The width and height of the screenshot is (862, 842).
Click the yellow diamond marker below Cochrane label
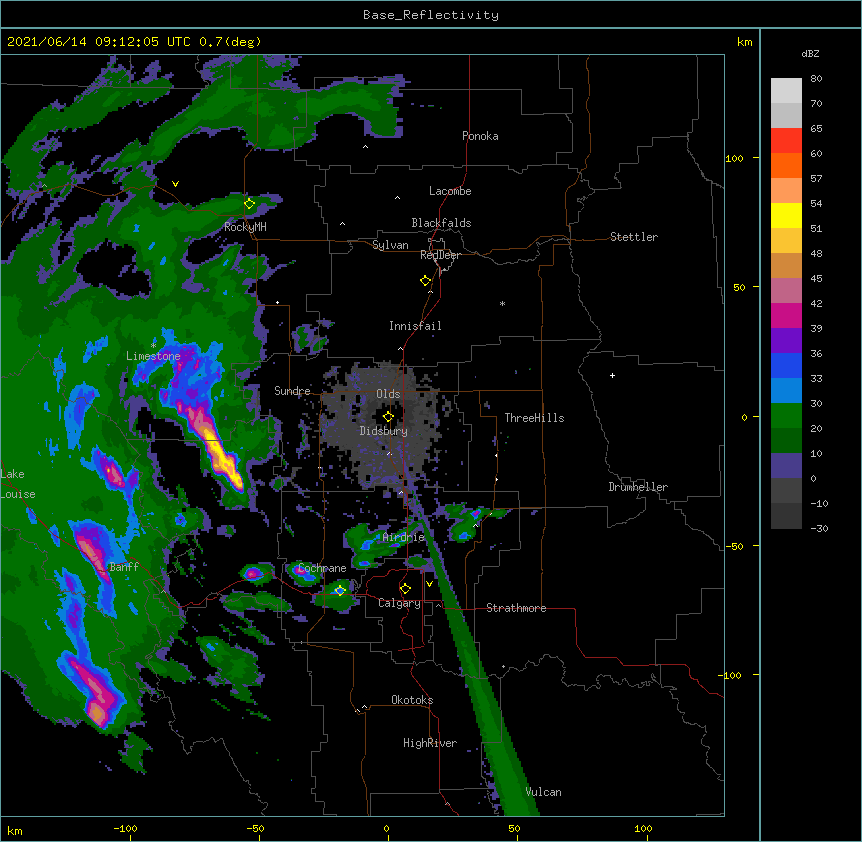340,591
